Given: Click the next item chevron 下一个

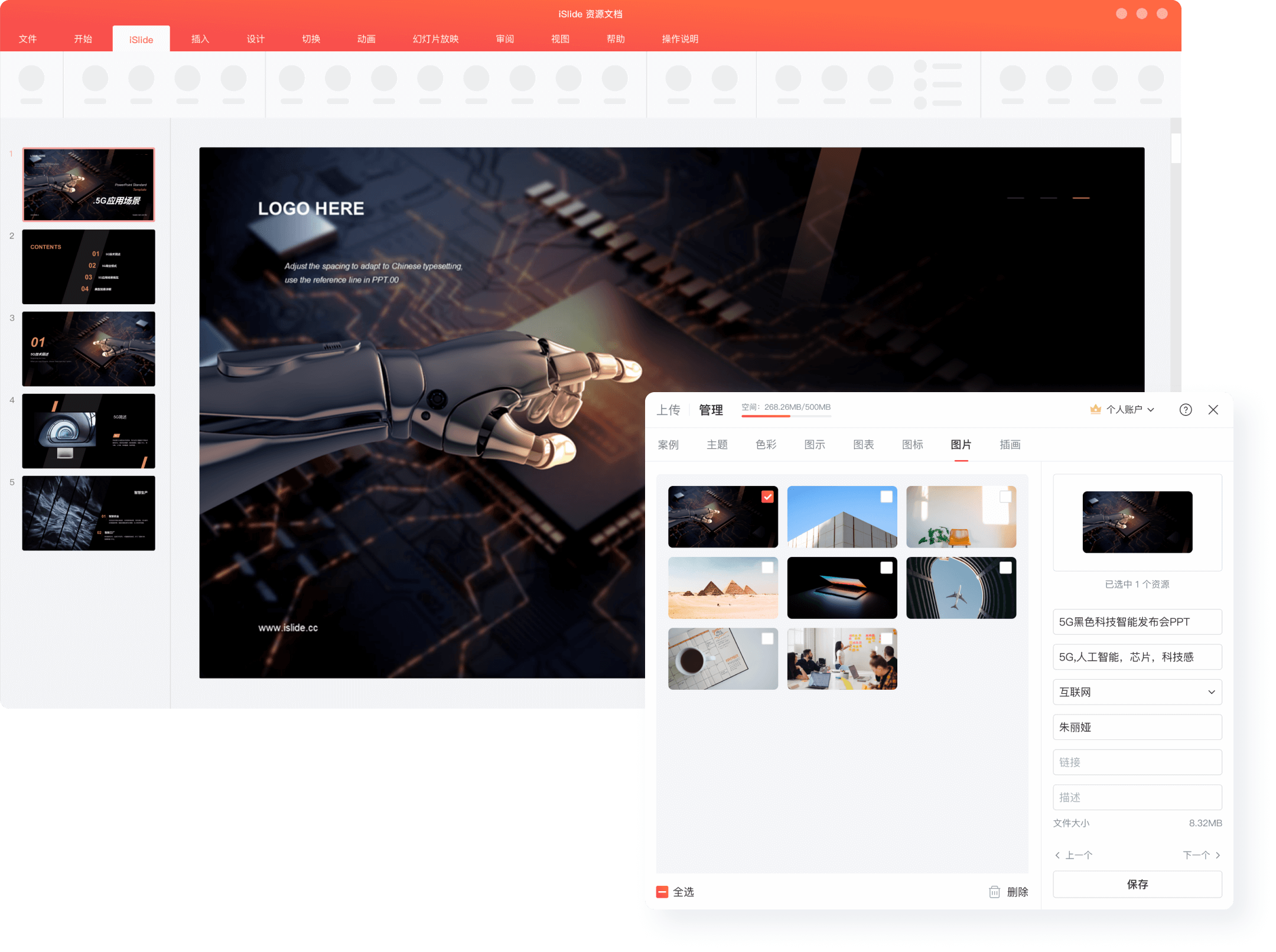Looking at the screenshot, I should [1218, 855].
